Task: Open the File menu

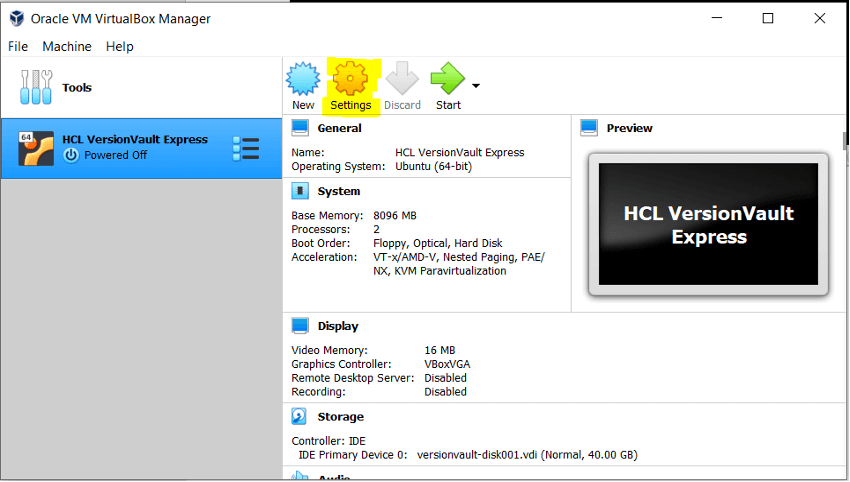Action: point(18,47)
